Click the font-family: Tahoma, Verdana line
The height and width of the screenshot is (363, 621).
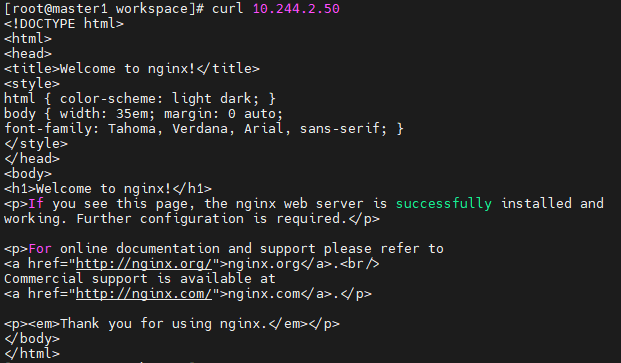point(204,129)
